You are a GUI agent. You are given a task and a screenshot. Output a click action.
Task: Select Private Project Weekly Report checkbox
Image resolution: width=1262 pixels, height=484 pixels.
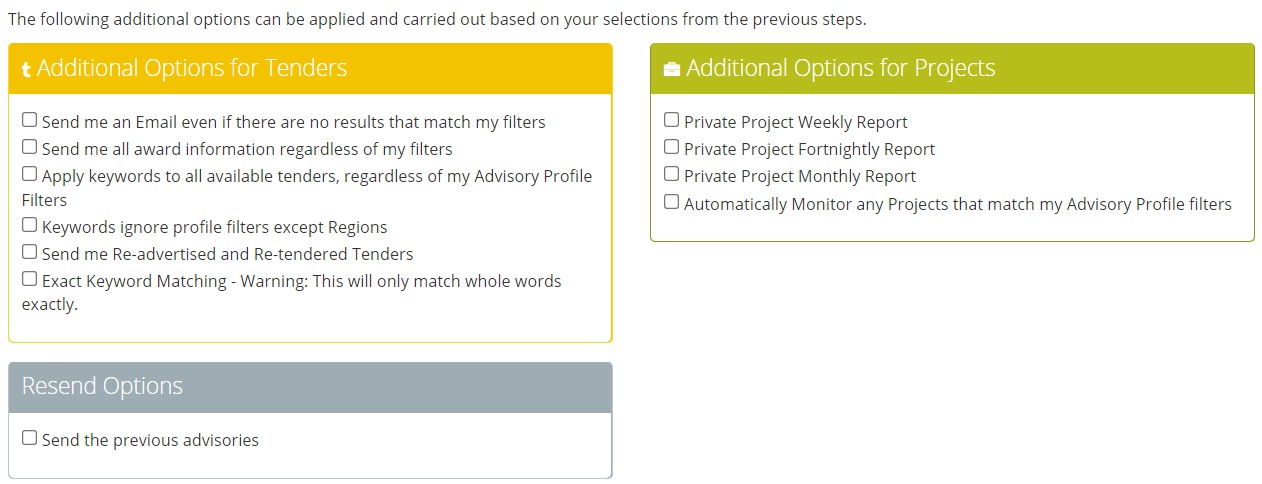click(672, 120)
